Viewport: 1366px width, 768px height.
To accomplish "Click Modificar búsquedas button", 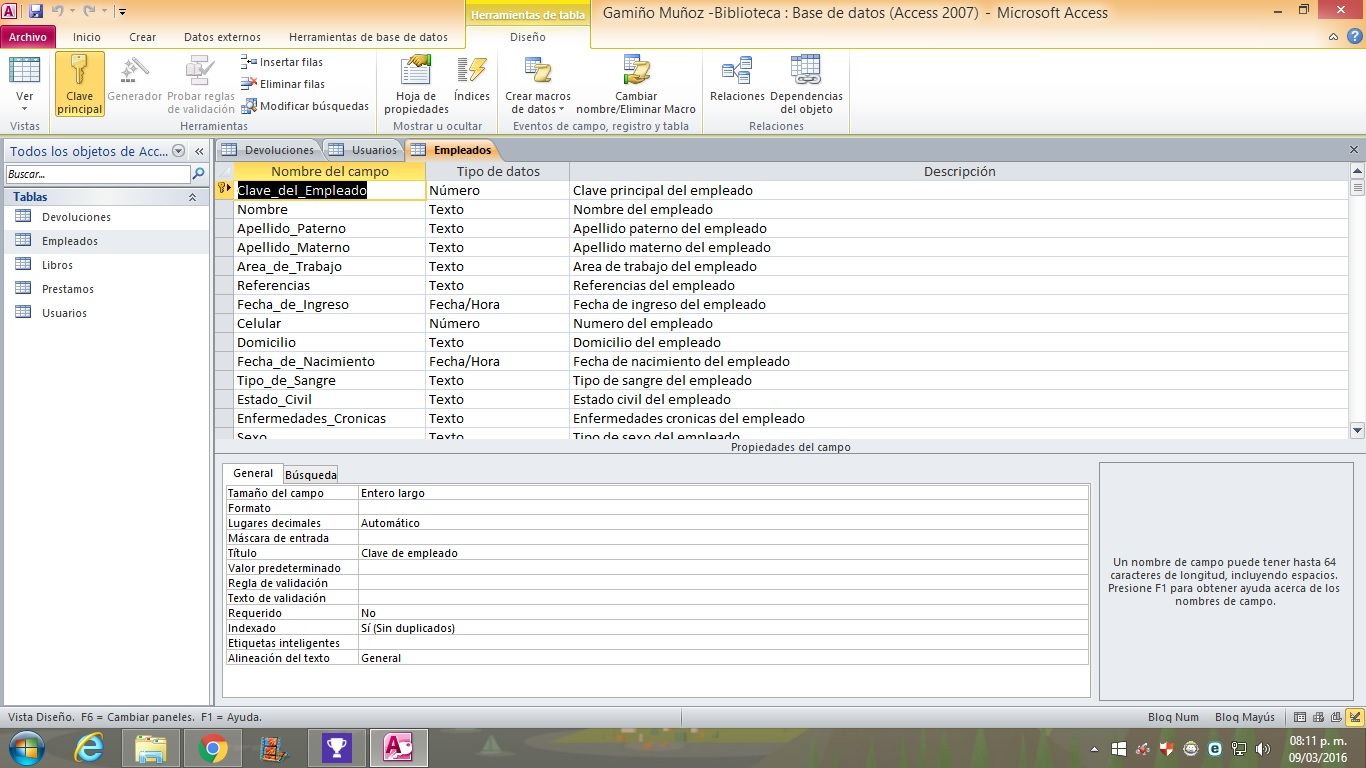I will pyautogui.click(x=305, y=106).
